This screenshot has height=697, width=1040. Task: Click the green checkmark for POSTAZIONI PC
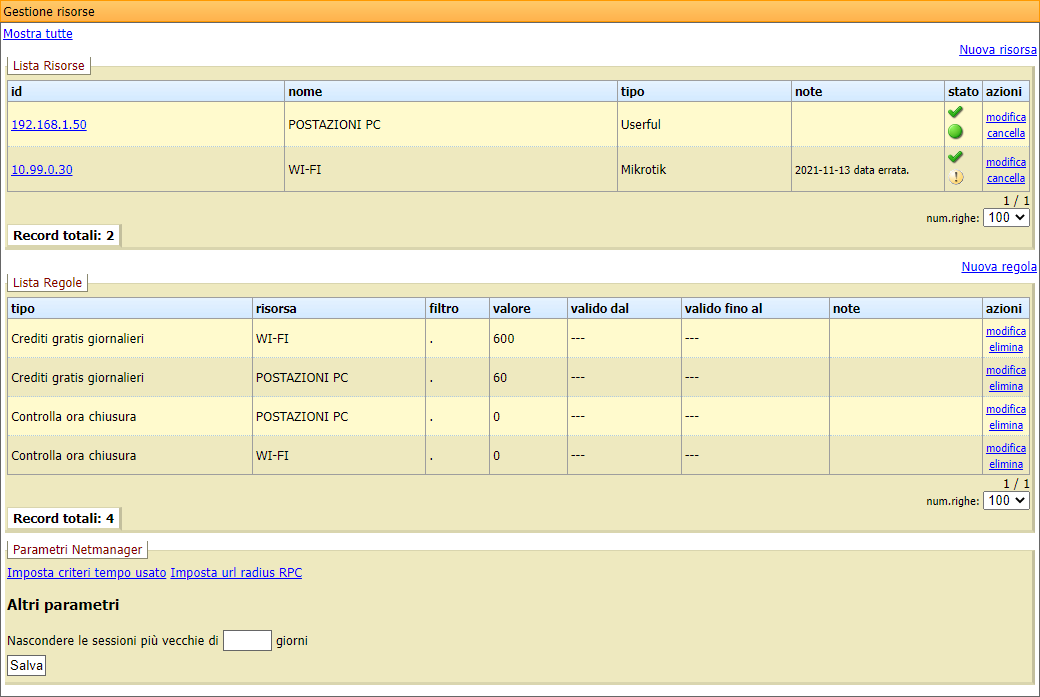[955, 112]
